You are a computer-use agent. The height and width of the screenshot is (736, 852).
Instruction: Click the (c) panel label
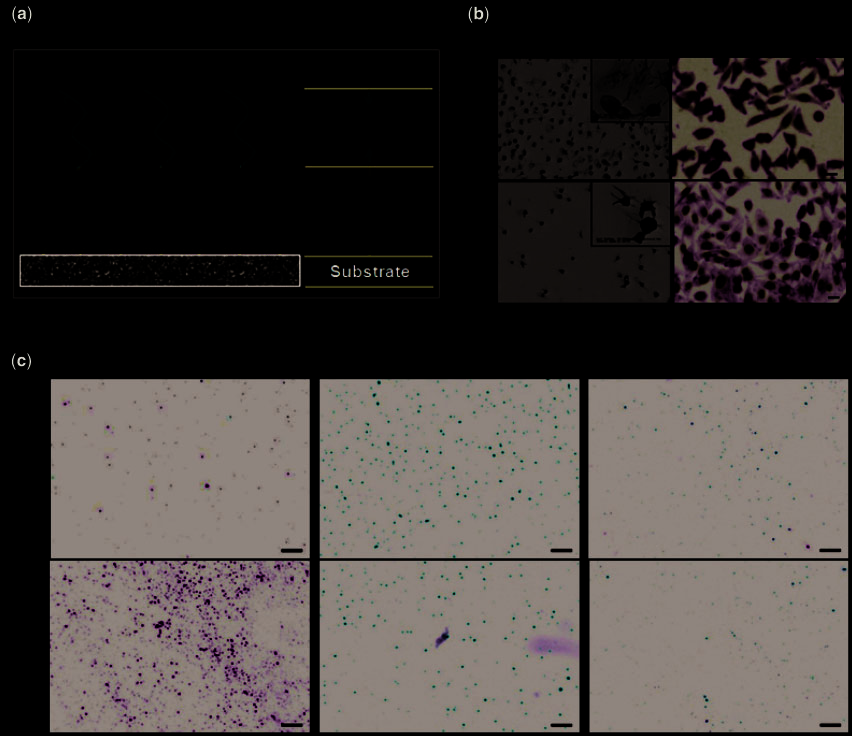(x=20, y=360)
